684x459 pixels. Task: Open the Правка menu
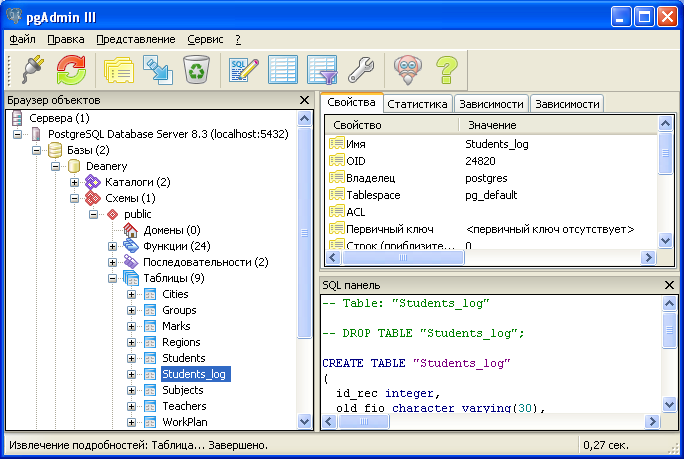66,39
